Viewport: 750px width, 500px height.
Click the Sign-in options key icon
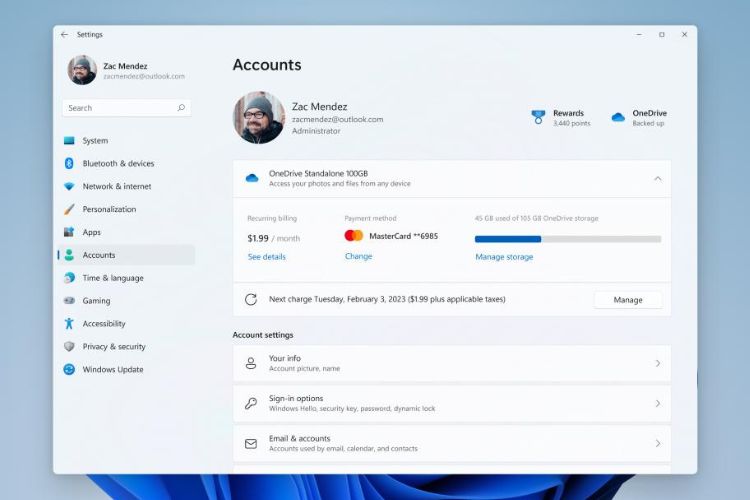[x=251, y=403]
